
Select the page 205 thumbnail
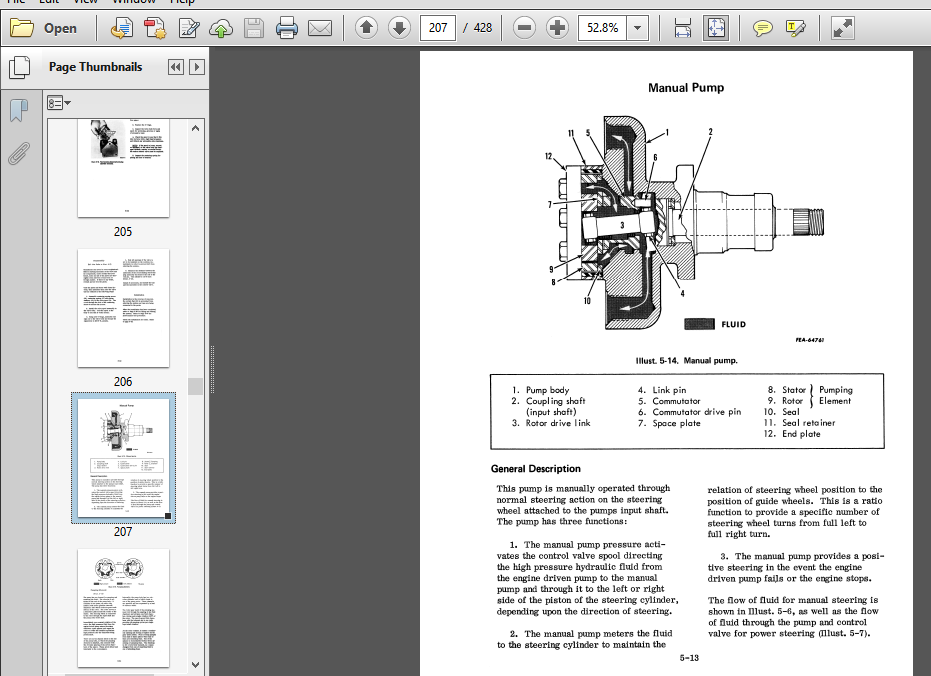(x=124, y=168)
